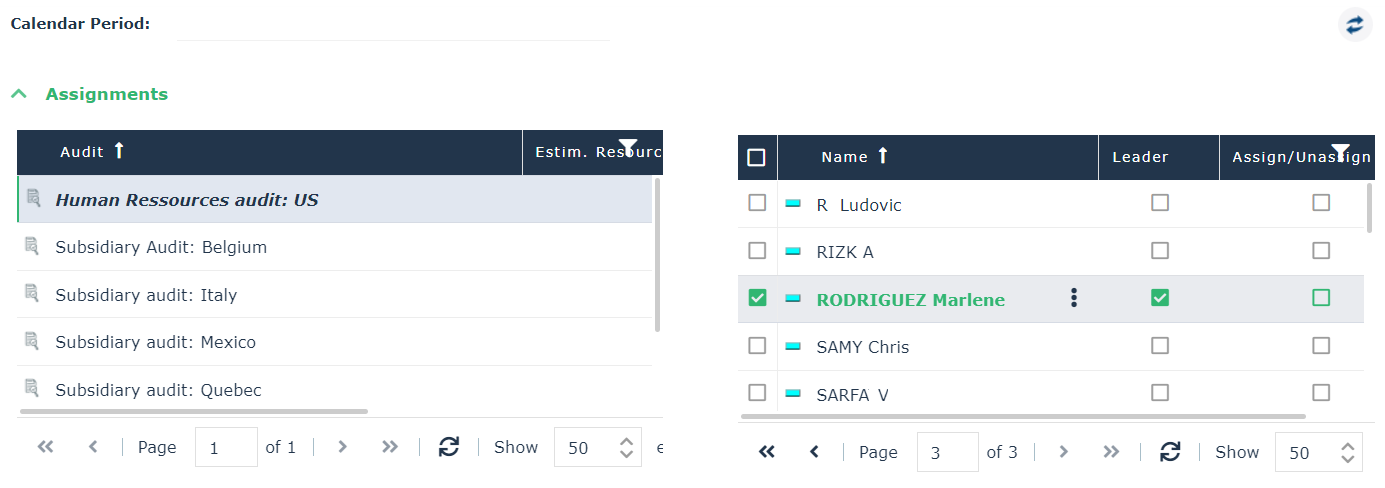Collapse the Assignments section
The width and height of the screenshot is (1385, 488).
pyautogui.click(x=19, y=94)
